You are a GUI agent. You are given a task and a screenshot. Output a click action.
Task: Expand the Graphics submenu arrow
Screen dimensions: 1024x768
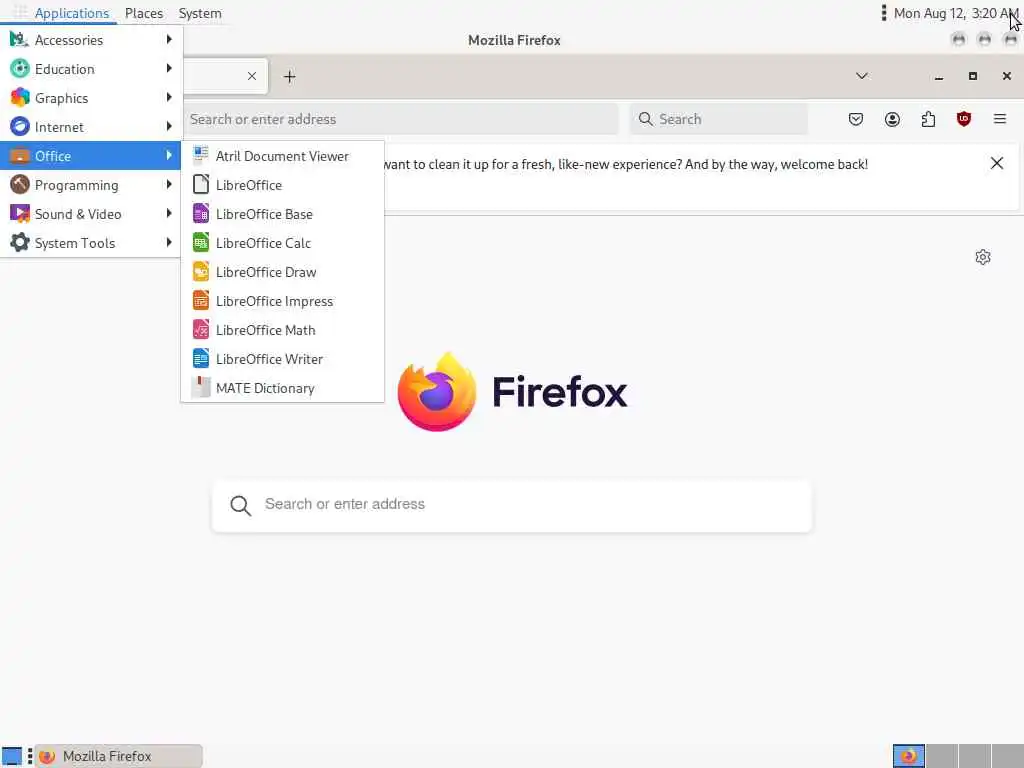pyautogui.click(x=169, y=97)
